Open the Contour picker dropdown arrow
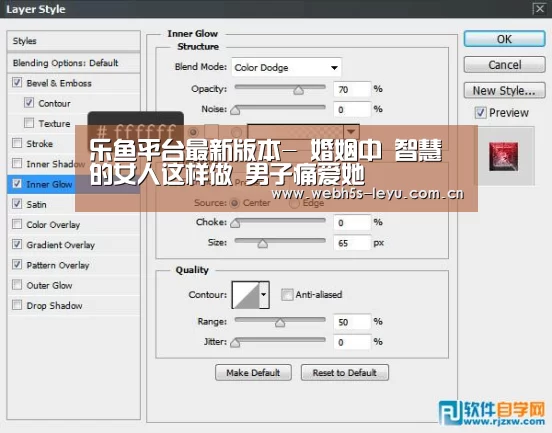552x433 pixels. tap(264, 295)
